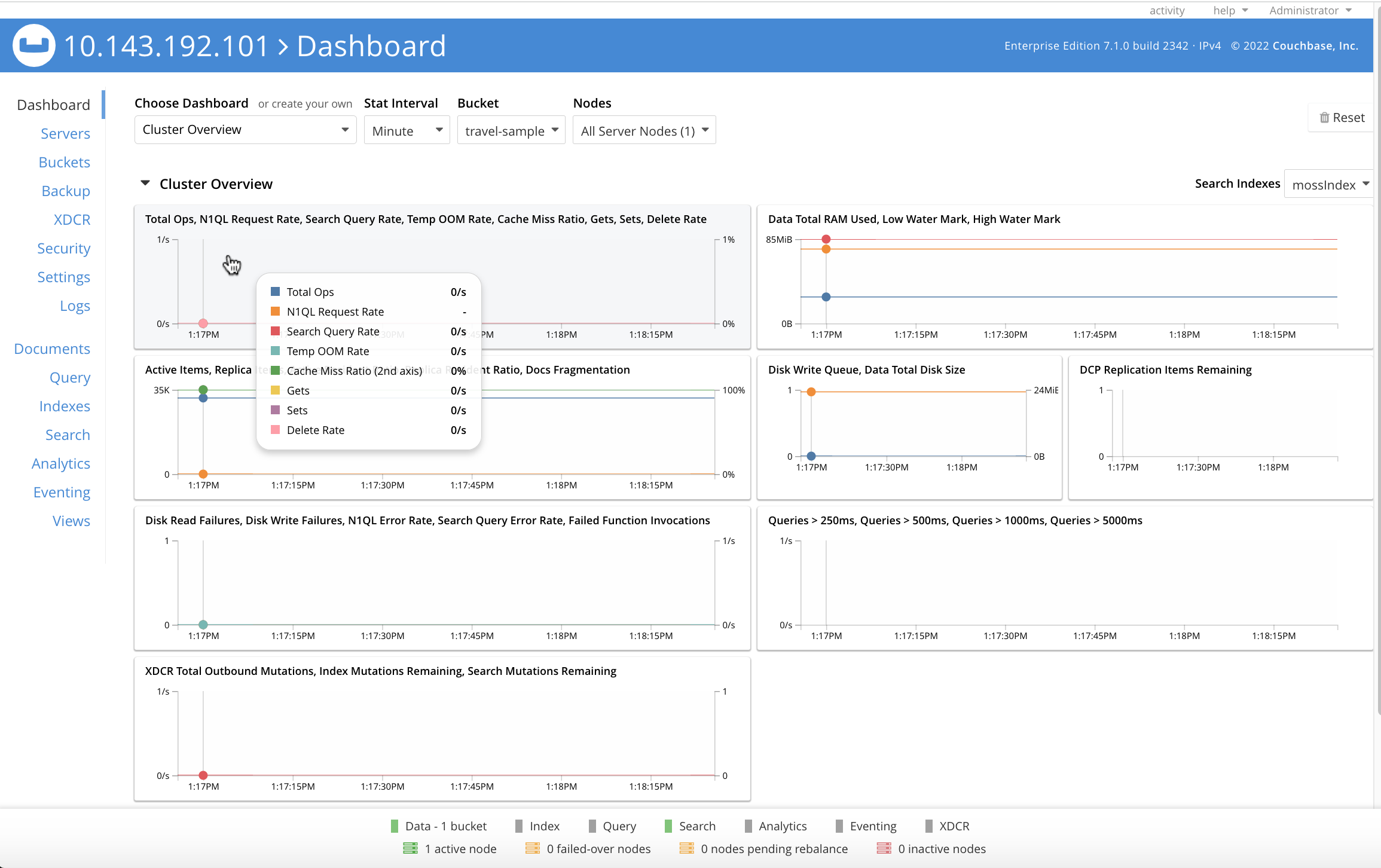Click the nodes pending rebalance icon

click(686, 848)
